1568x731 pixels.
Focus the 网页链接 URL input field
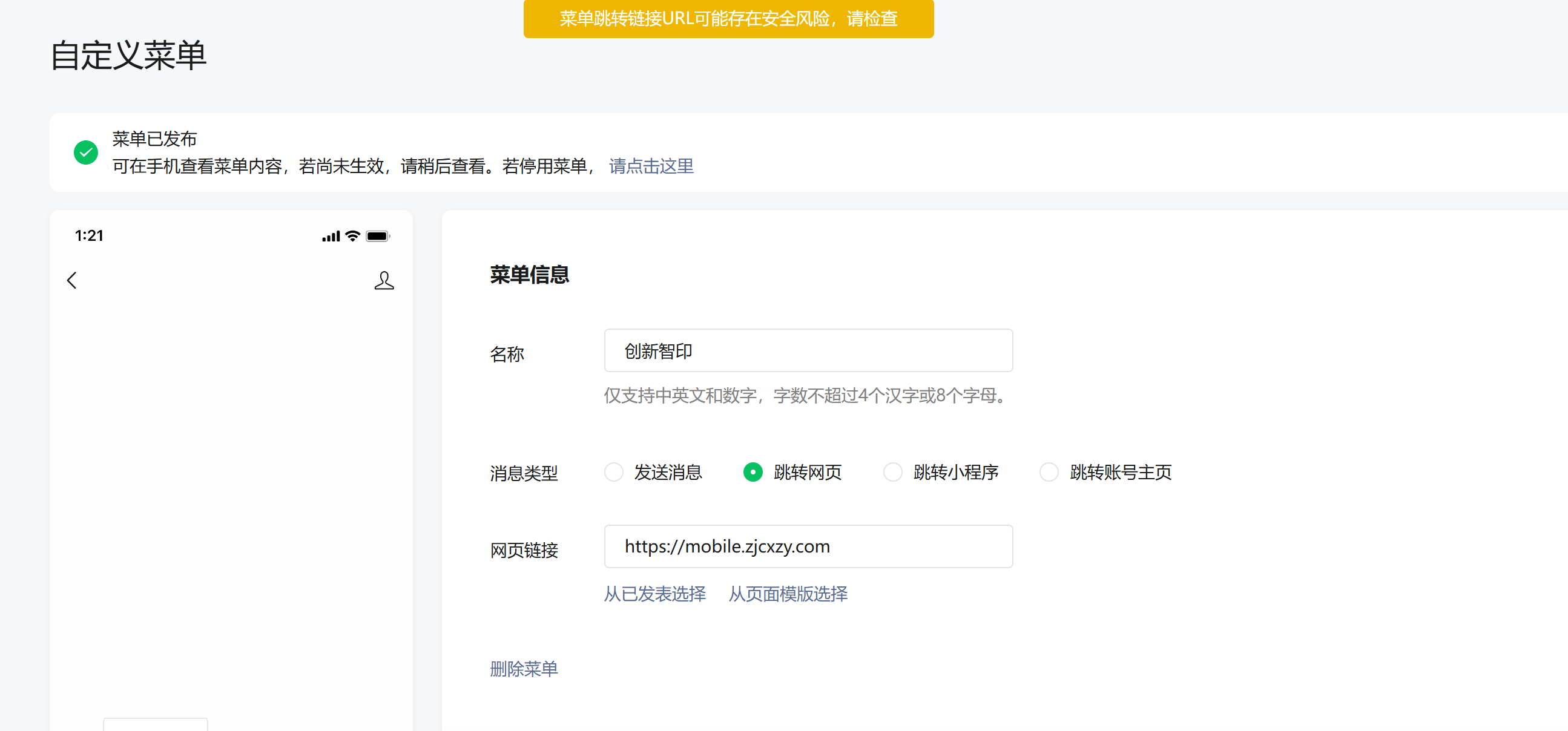(808, 546)
